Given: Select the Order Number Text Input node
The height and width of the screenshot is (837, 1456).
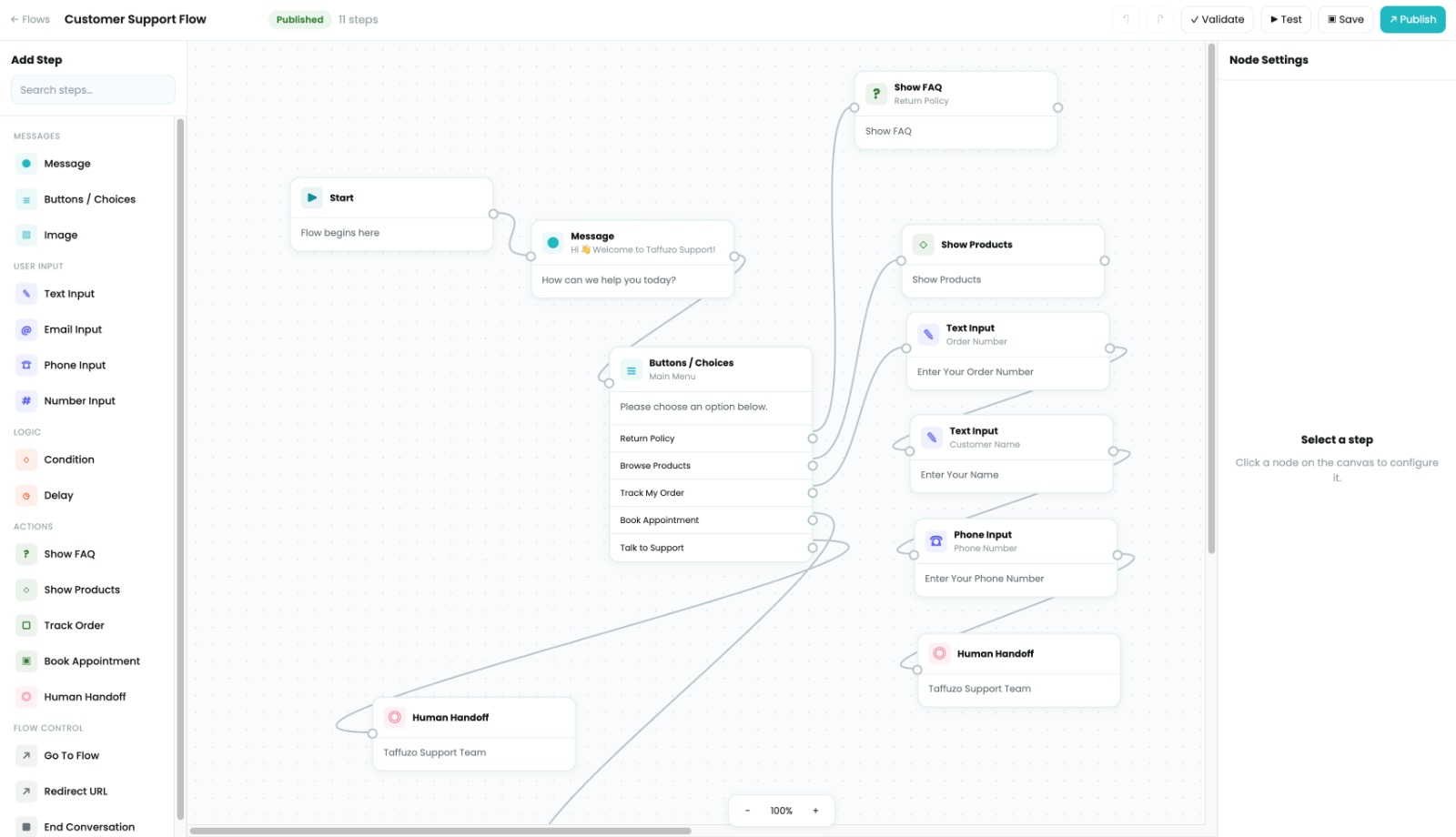Looking at the screenshot, I should 1008,351.
